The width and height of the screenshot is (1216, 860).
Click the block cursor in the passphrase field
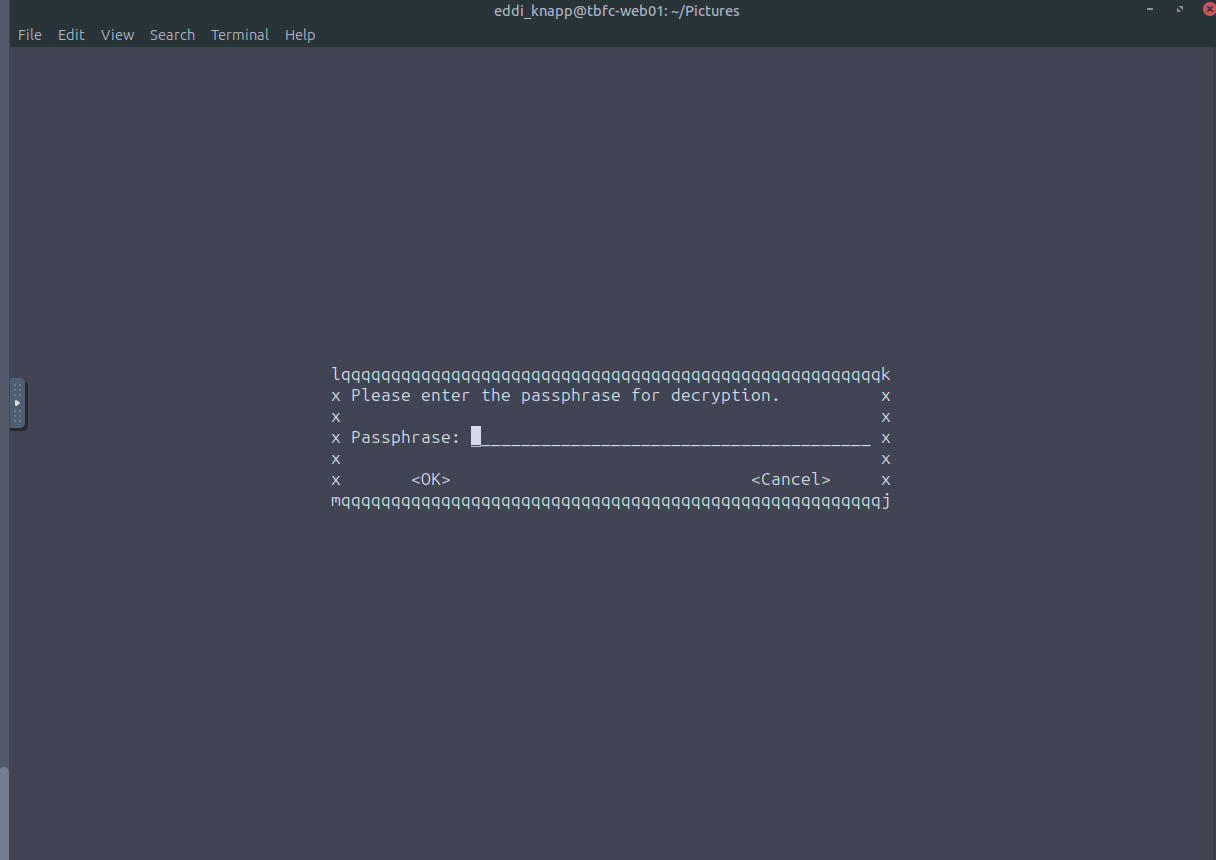tap(477, 436)
